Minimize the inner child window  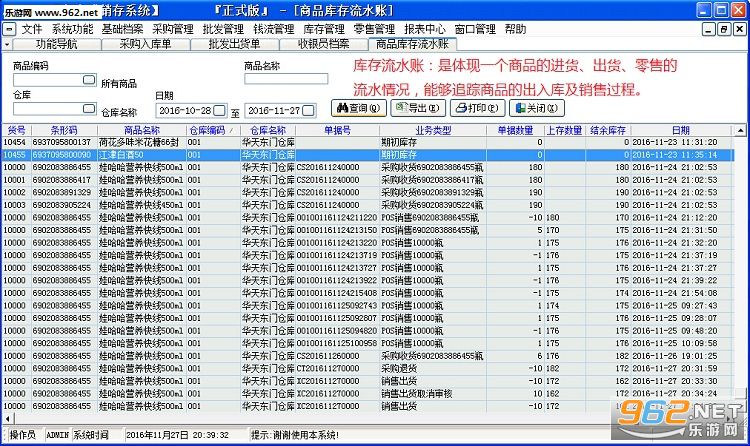[x=709, y=29]
